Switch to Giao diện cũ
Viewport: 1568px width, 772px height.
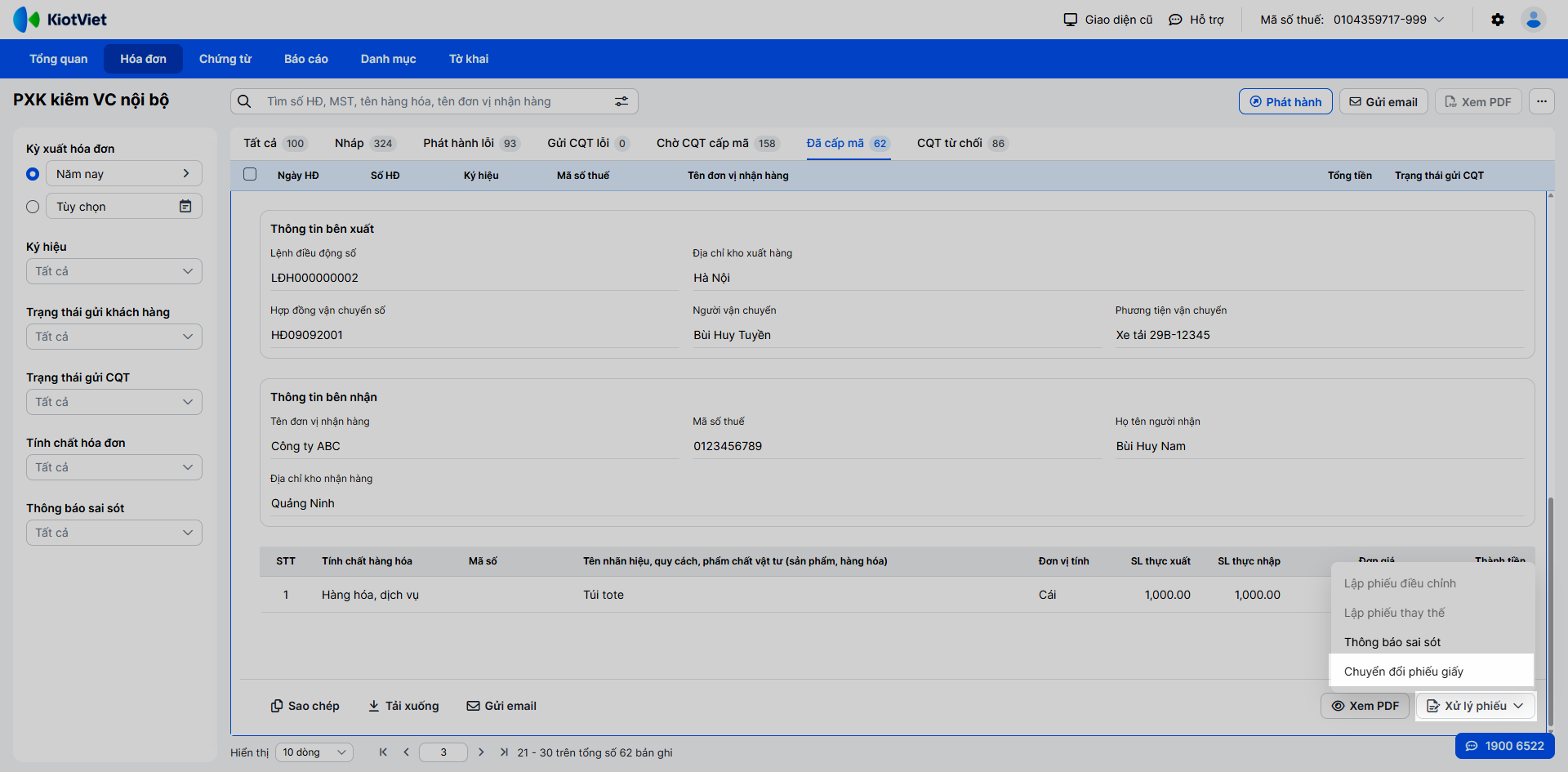point(1108,20)
